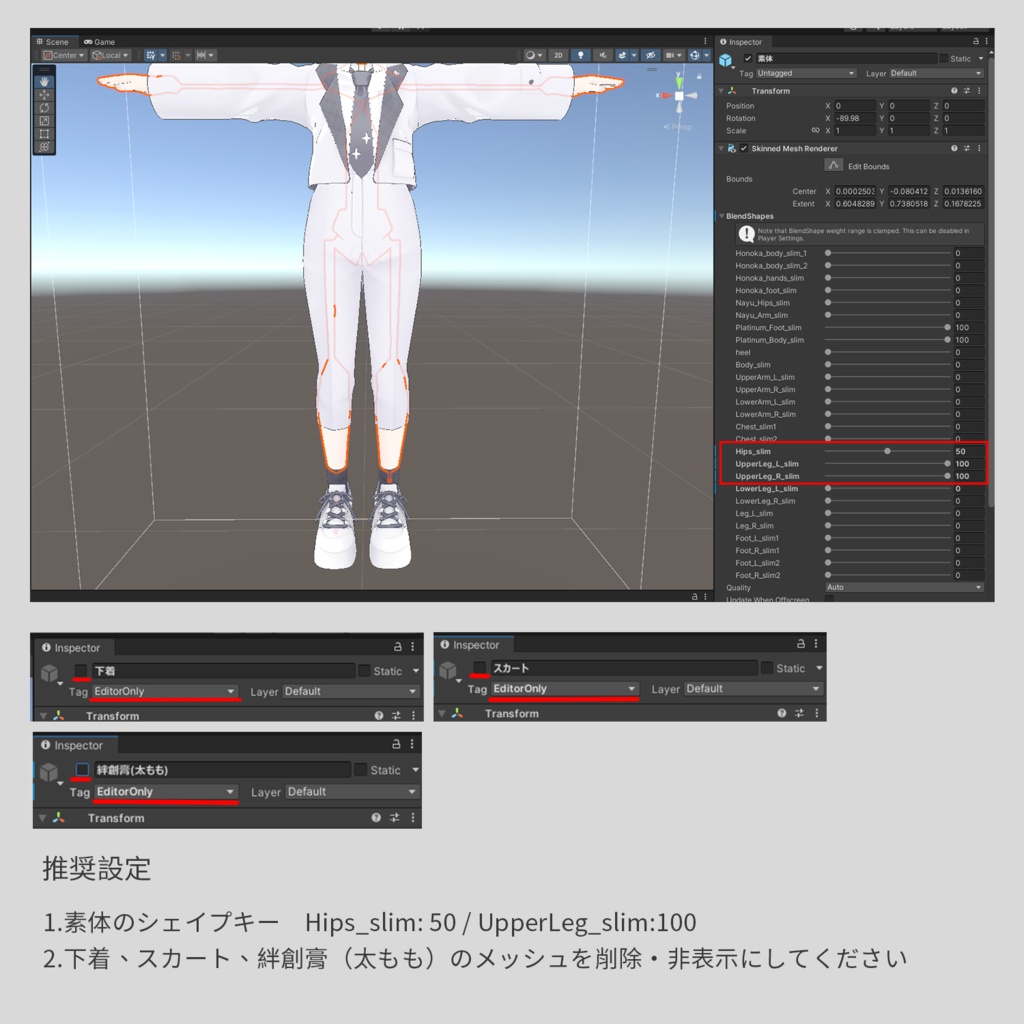Select the Hand tool in Scene view toolbar
The image size is (1024, 1024).
click(x=45, y=81)
